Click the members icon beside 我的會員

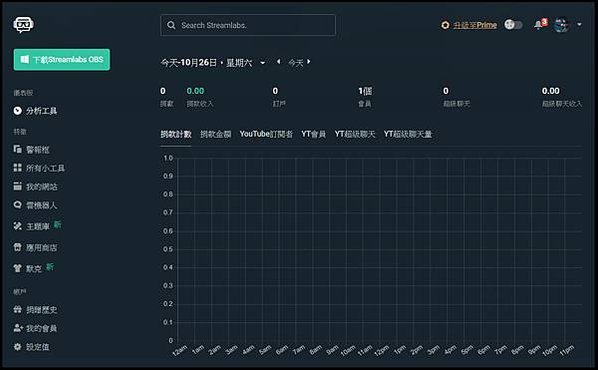pos(18,328)
